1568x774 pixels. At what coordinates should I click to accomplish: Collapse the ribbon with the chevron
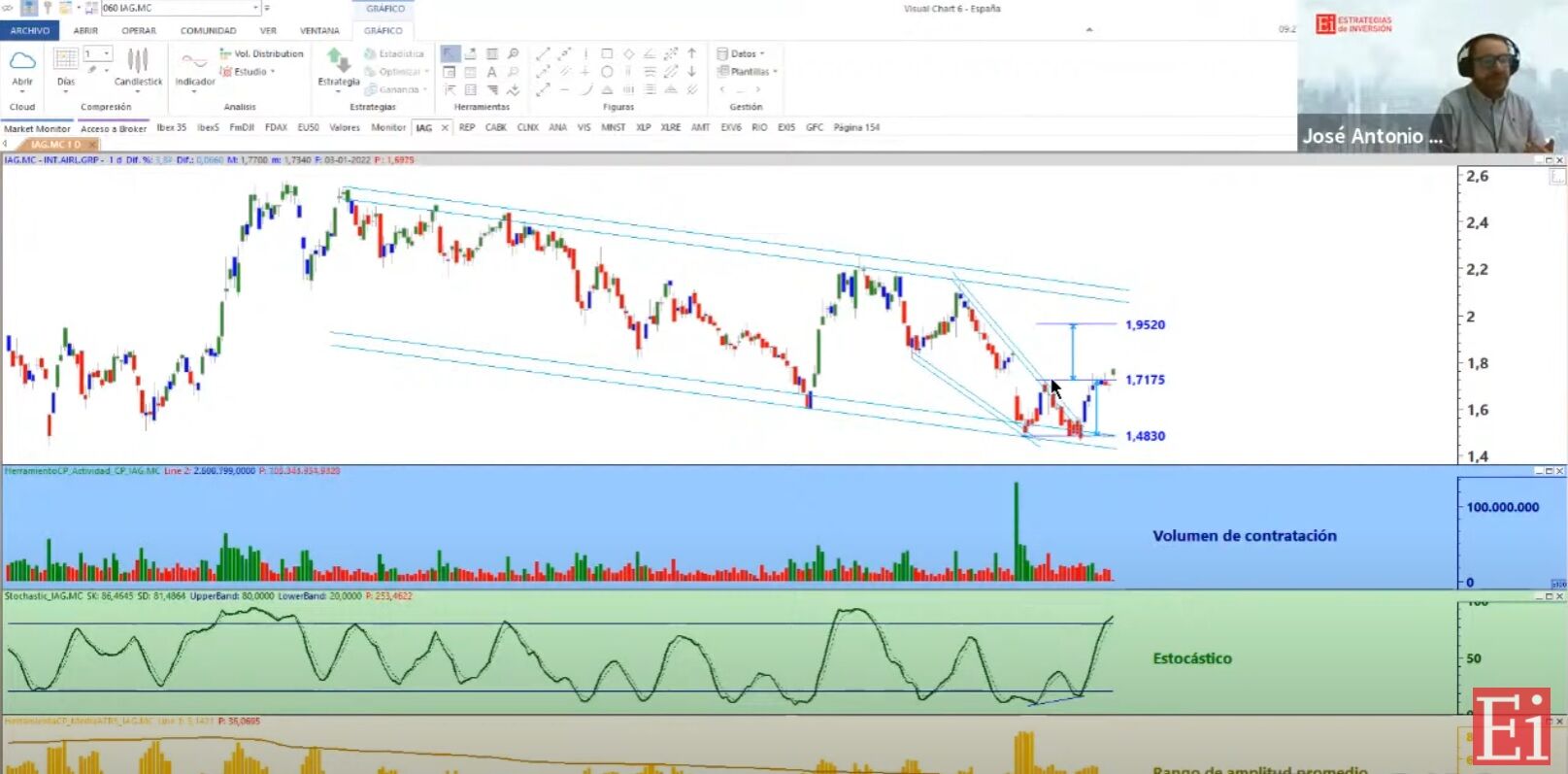[x=1089, y=30]
